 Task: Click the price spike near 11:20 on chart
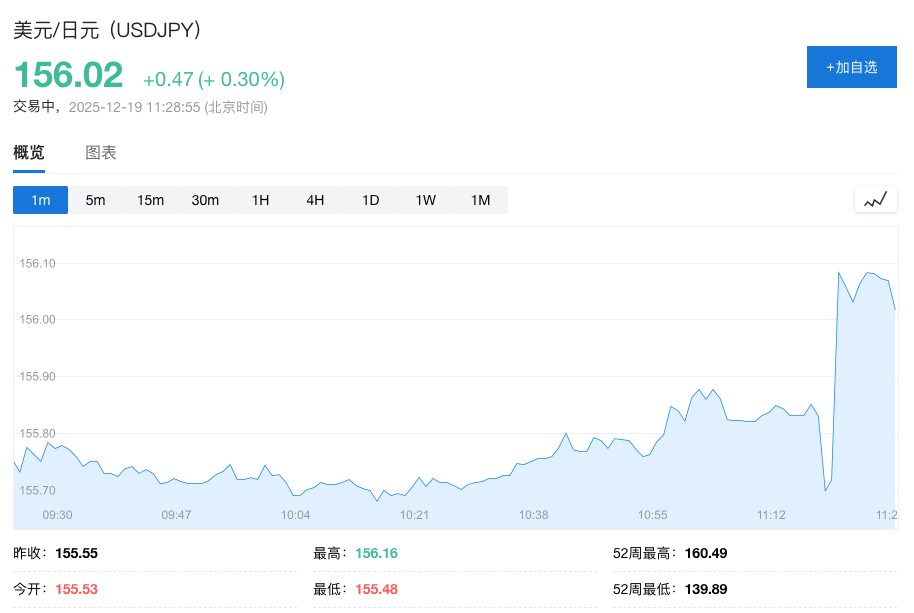pos(838,273)
